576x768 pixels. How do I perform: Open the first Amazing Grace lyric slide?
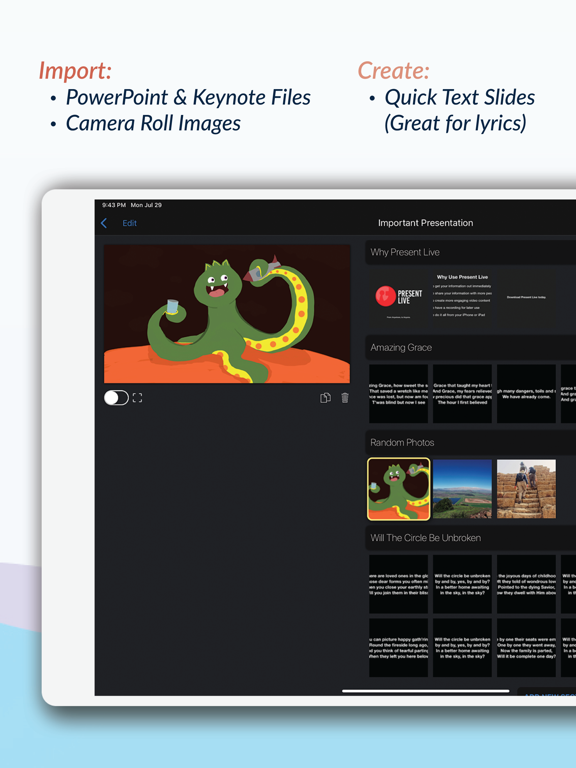[x=399, y=393]
